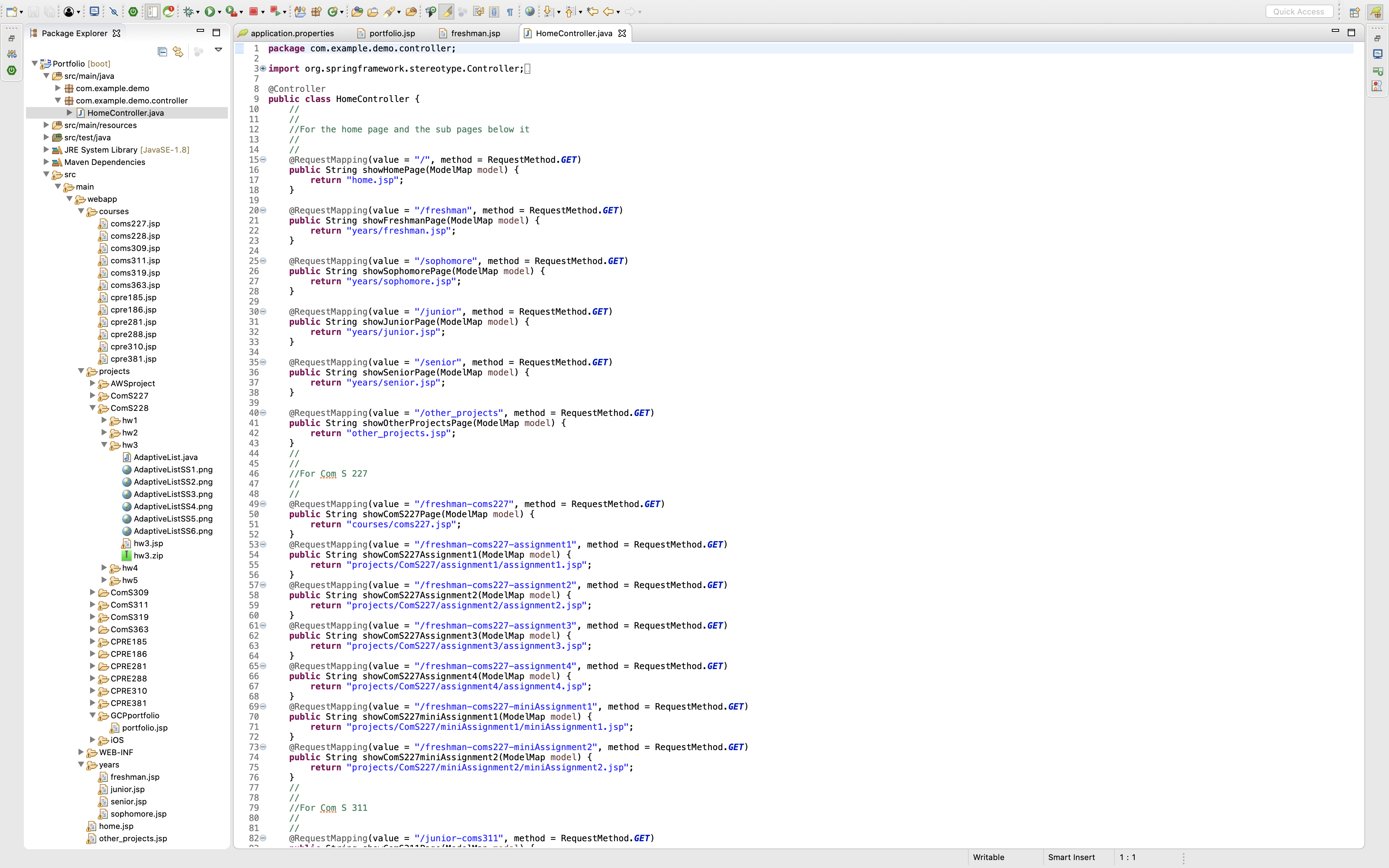Expand folded imports on line 3
The image size is (1389, 868).
coord(263,68)
